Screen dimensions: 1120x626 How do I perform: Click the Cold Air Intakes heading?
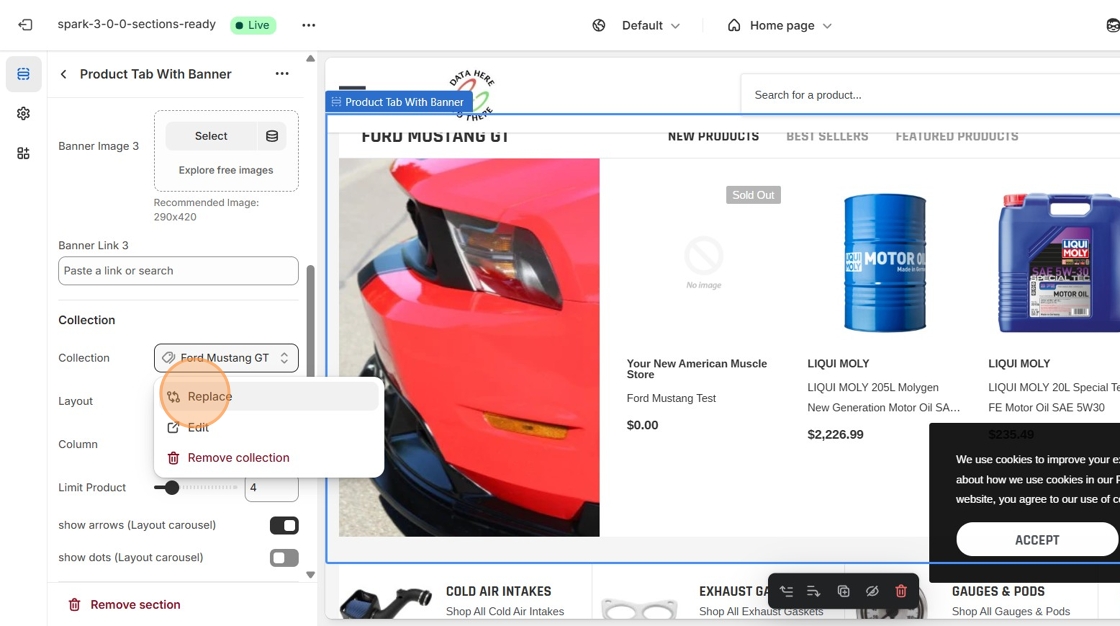(x=499, y=592)
